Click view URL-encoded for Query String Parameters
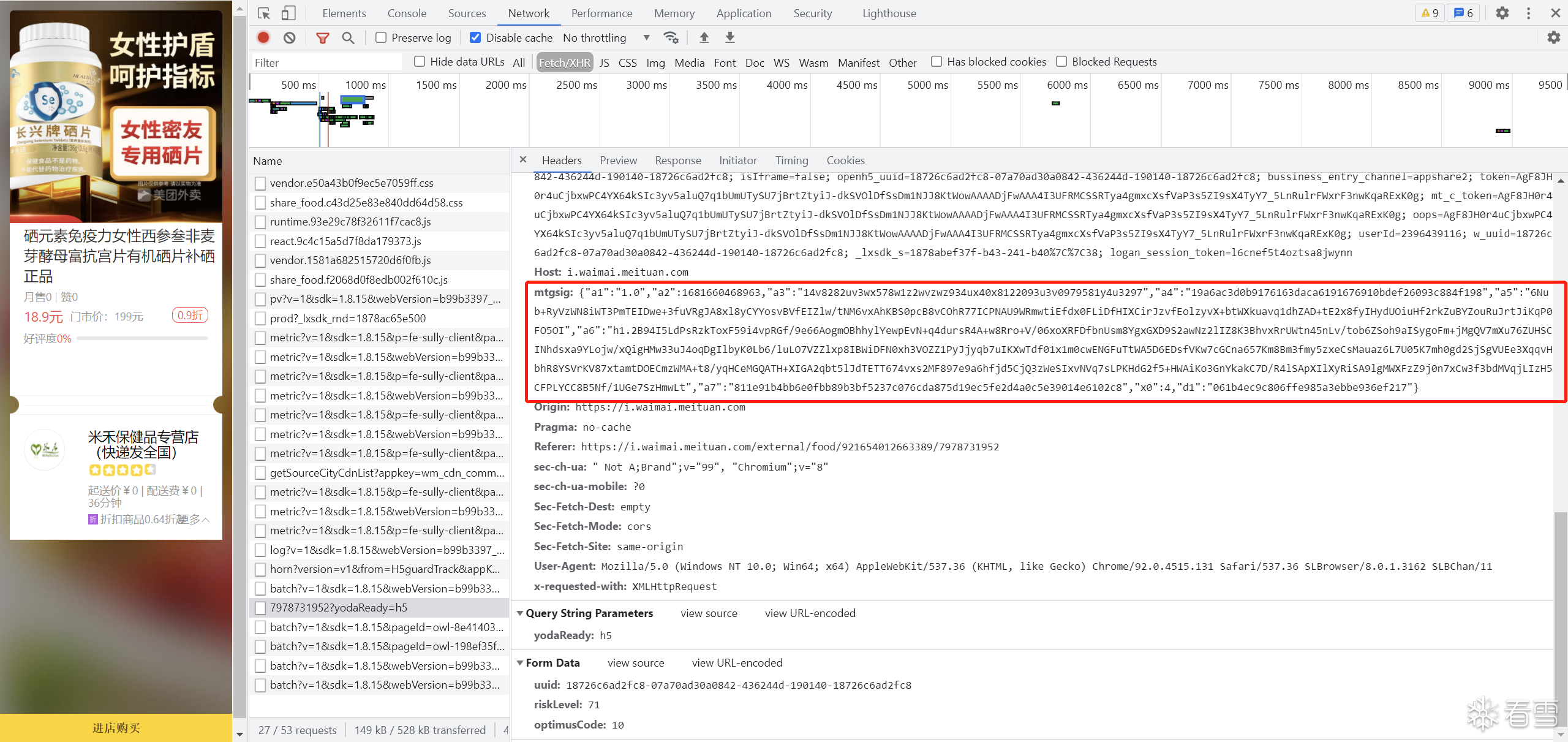Screen dimensions: 1568x742 [x=810, y=613]
